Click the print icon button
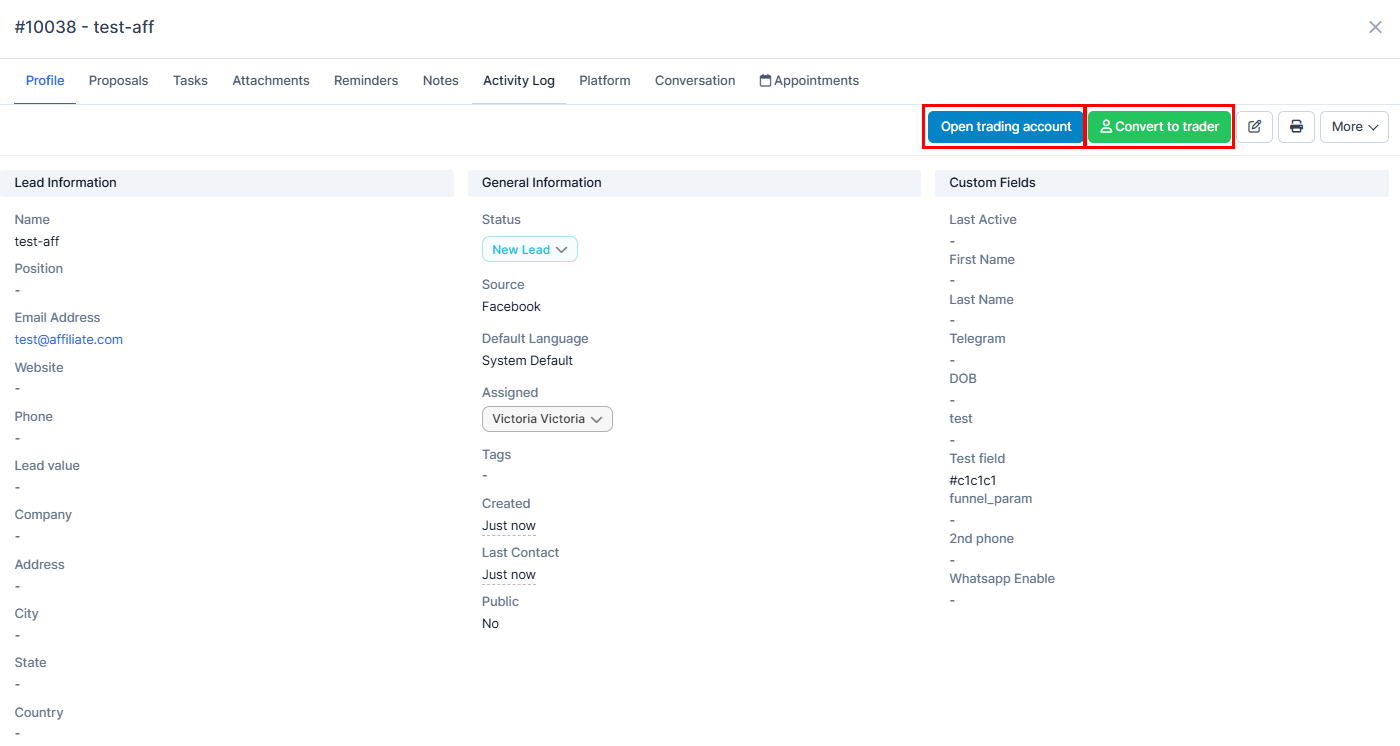 point(1296,127)
